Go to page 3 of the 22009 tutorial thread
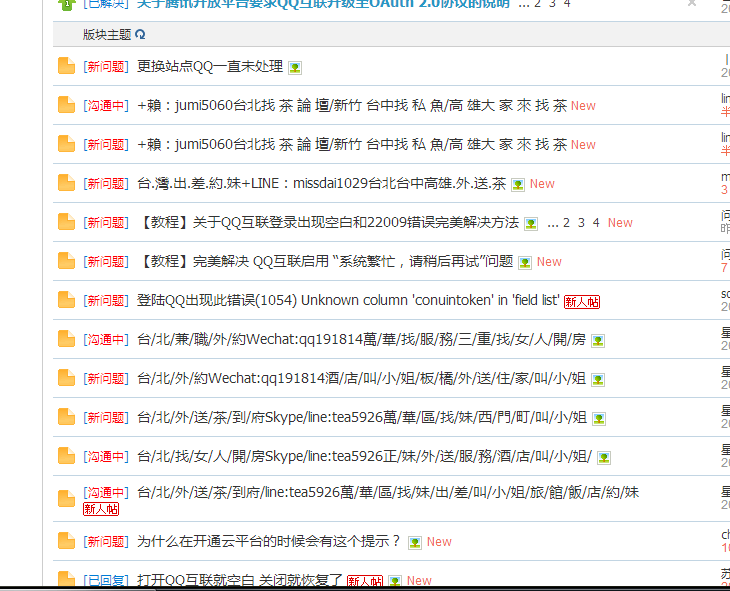This screenshot has height=591, width=730. point(581,223)
